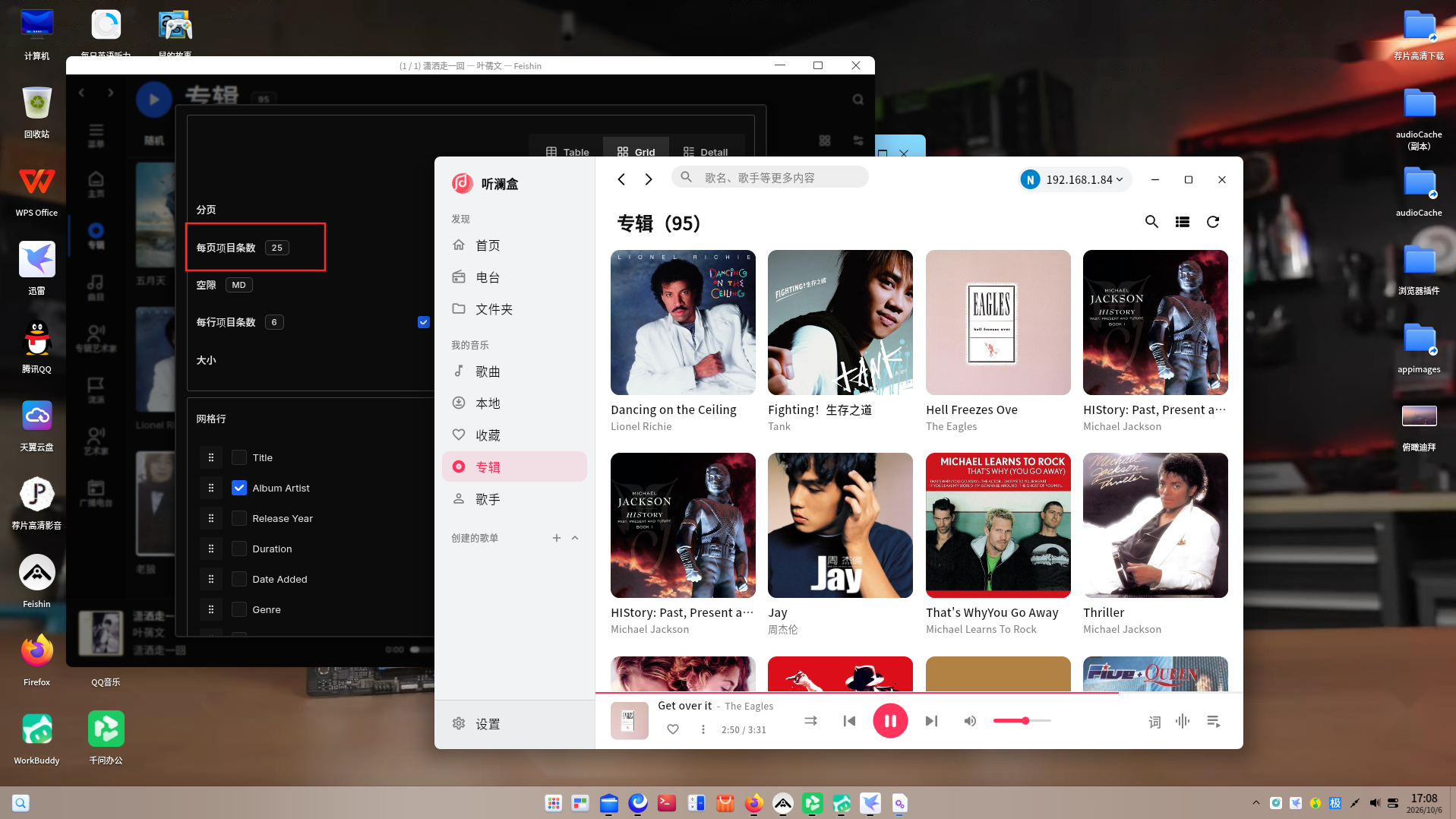
Task: Open 收藏 in the sidebar
Action: (x=514, y=435)
